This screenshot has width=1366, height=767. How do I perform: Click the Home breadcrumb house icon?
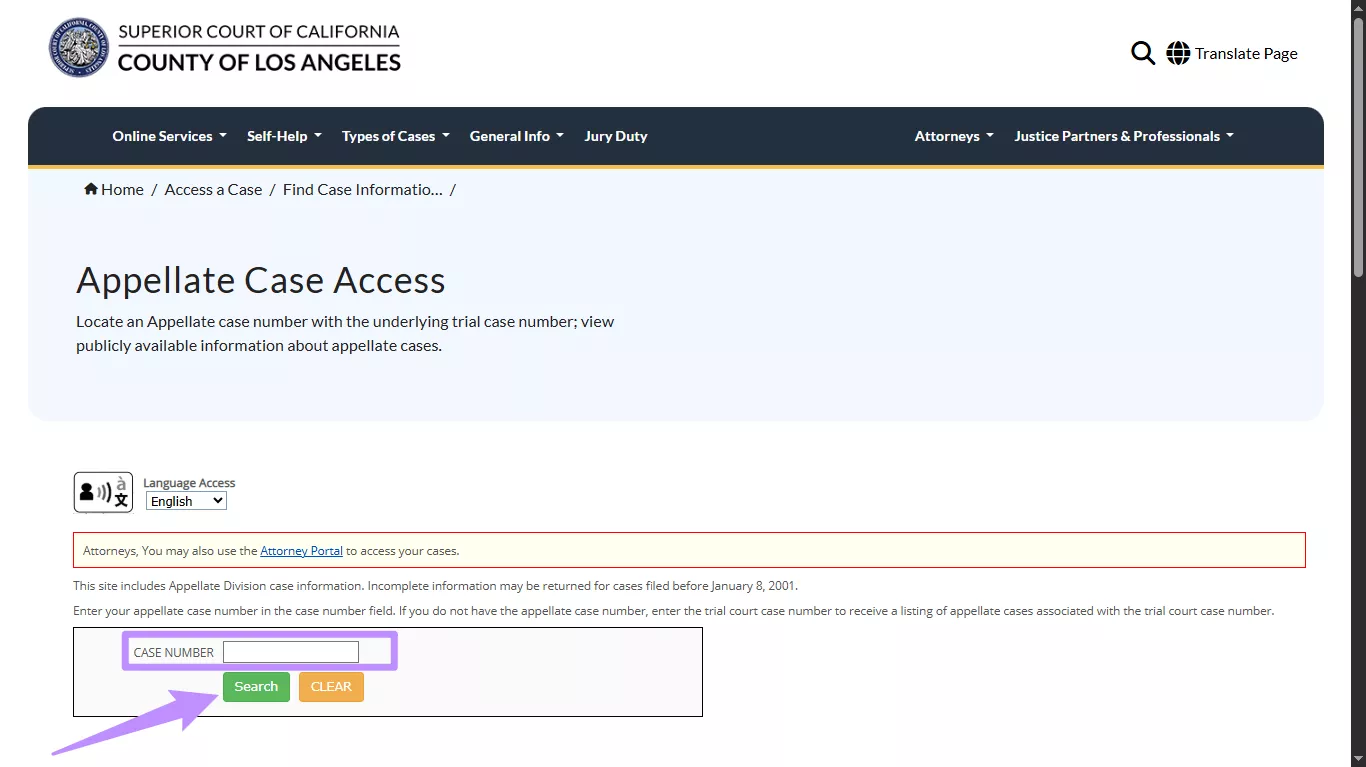pos(91,189)
